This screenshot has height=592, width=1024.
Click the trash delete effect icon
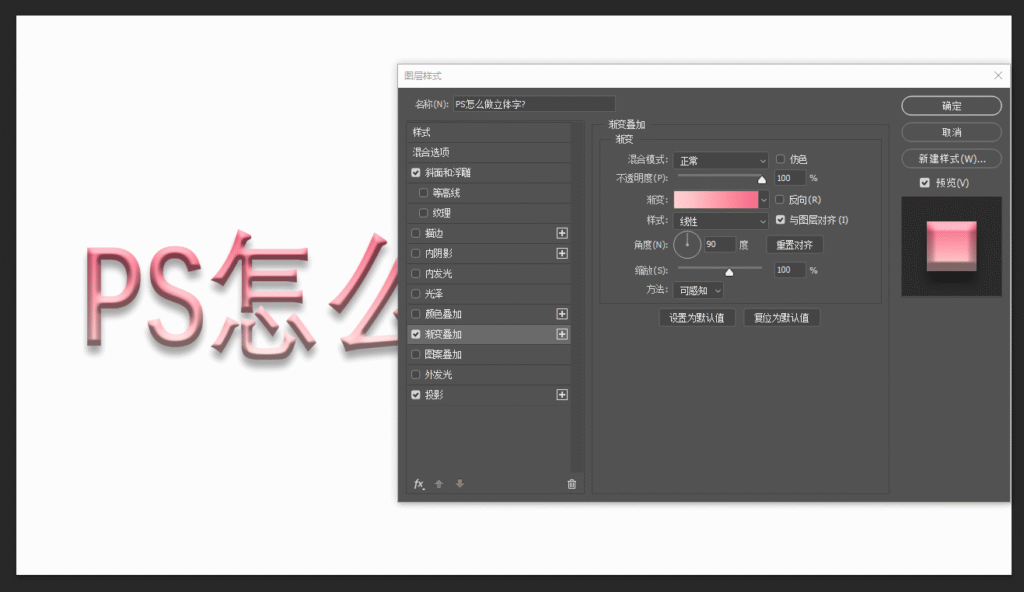point(571,484)
